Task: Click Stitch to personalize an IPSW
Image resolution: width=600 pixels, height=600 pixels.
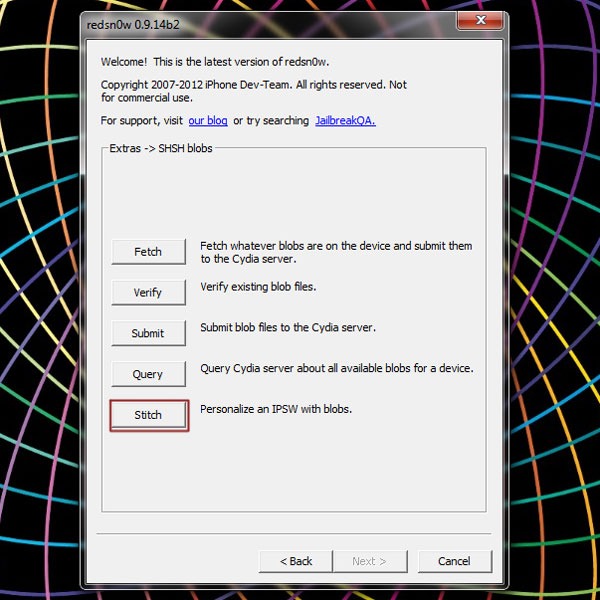Action: point(148,415)
